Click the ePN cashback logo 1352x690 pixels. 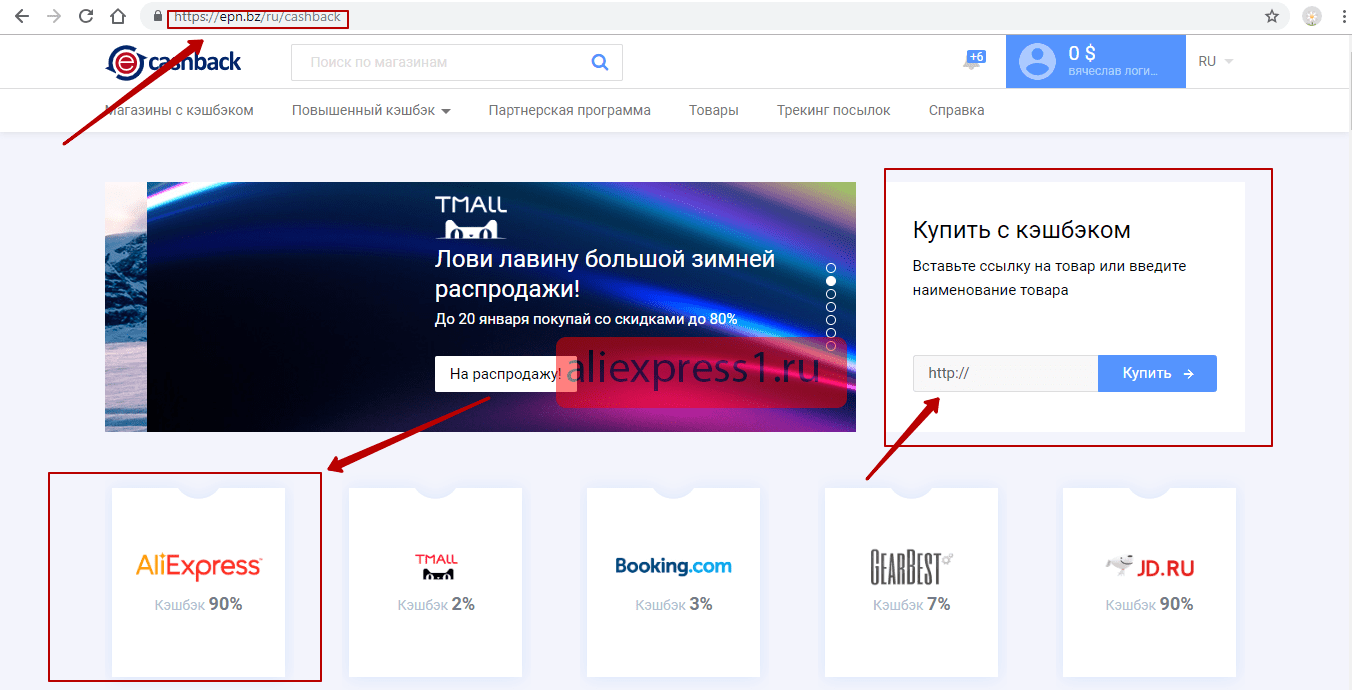[173, 61]
